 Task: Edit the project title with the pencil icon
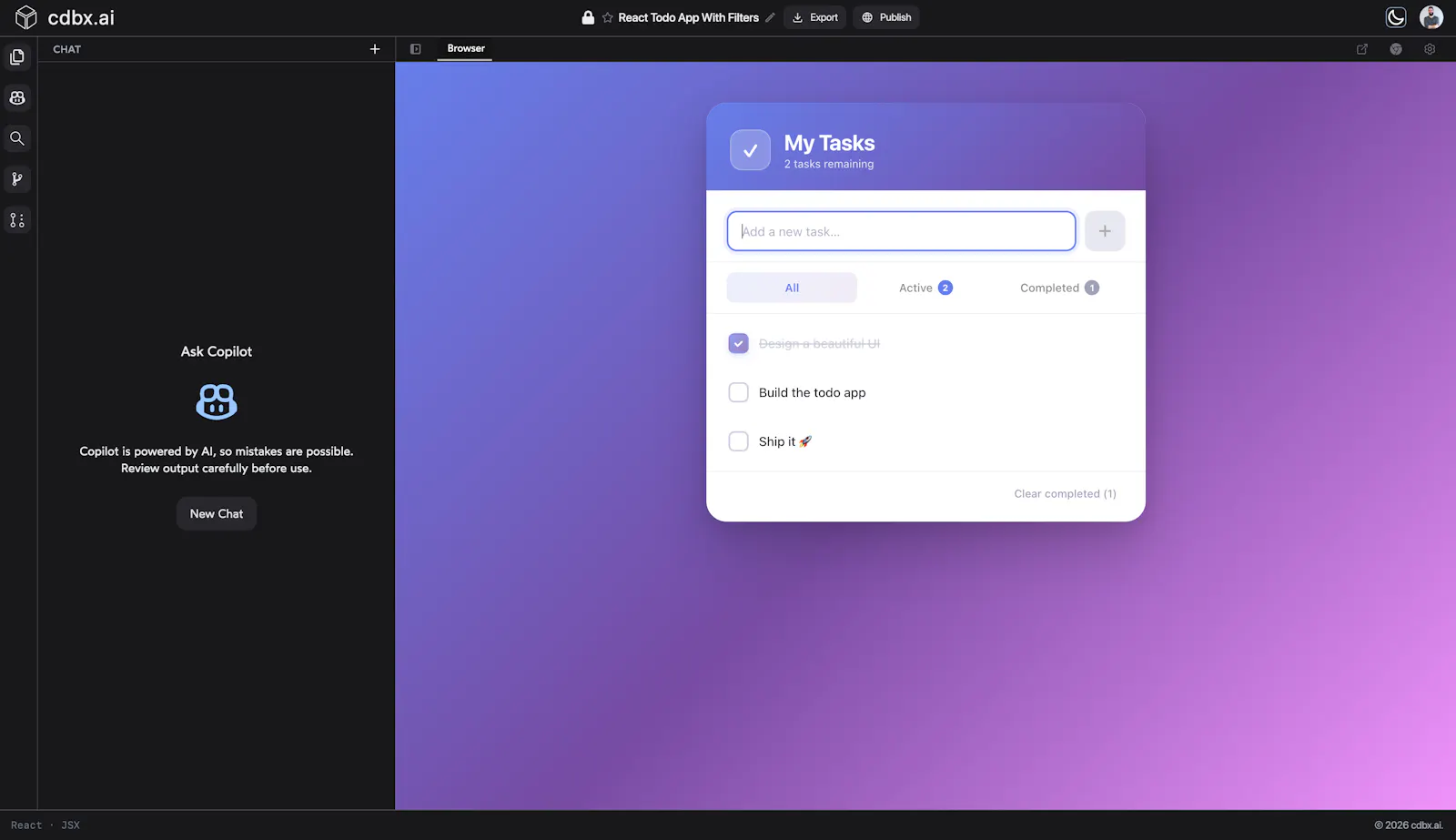tap(770, 17)
